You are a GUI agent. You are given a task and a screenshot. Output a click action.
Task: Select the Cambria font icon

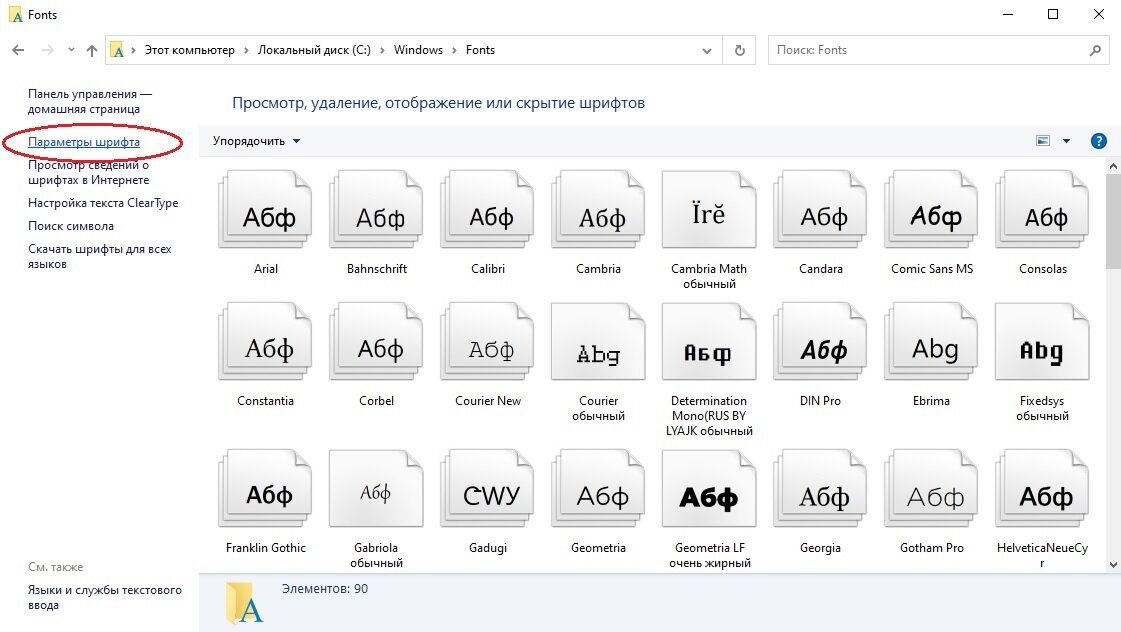pyautogui.click(x=598, y=209)
